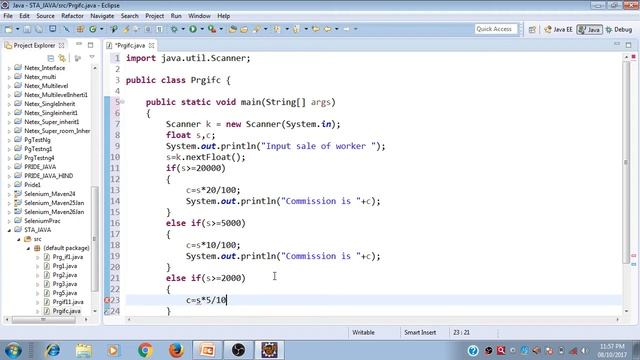Minimize the Project Explorer view

point(79,44)
